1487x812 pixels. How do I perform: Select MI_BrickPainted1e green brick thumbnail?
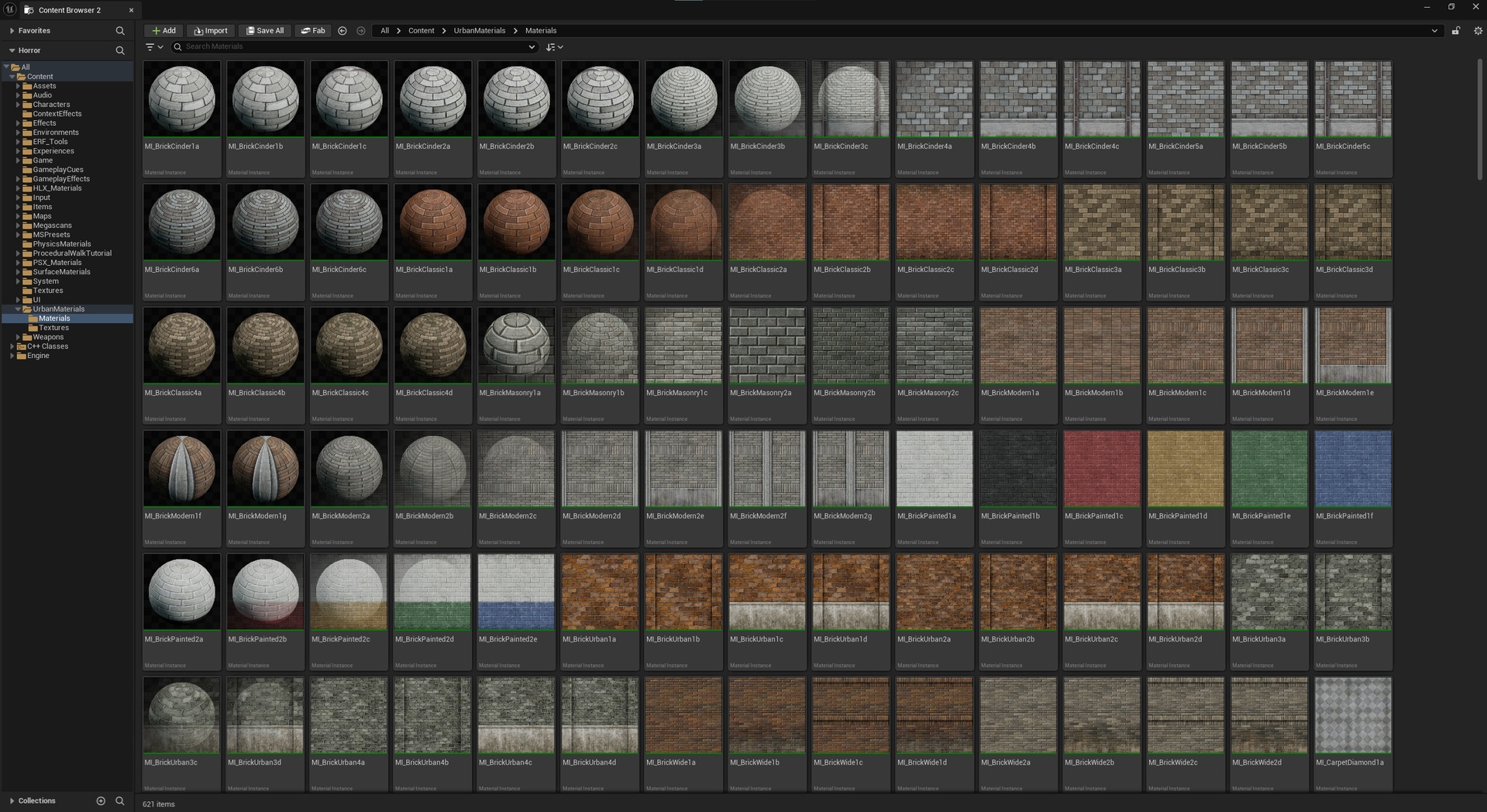tap(1270, 469)
